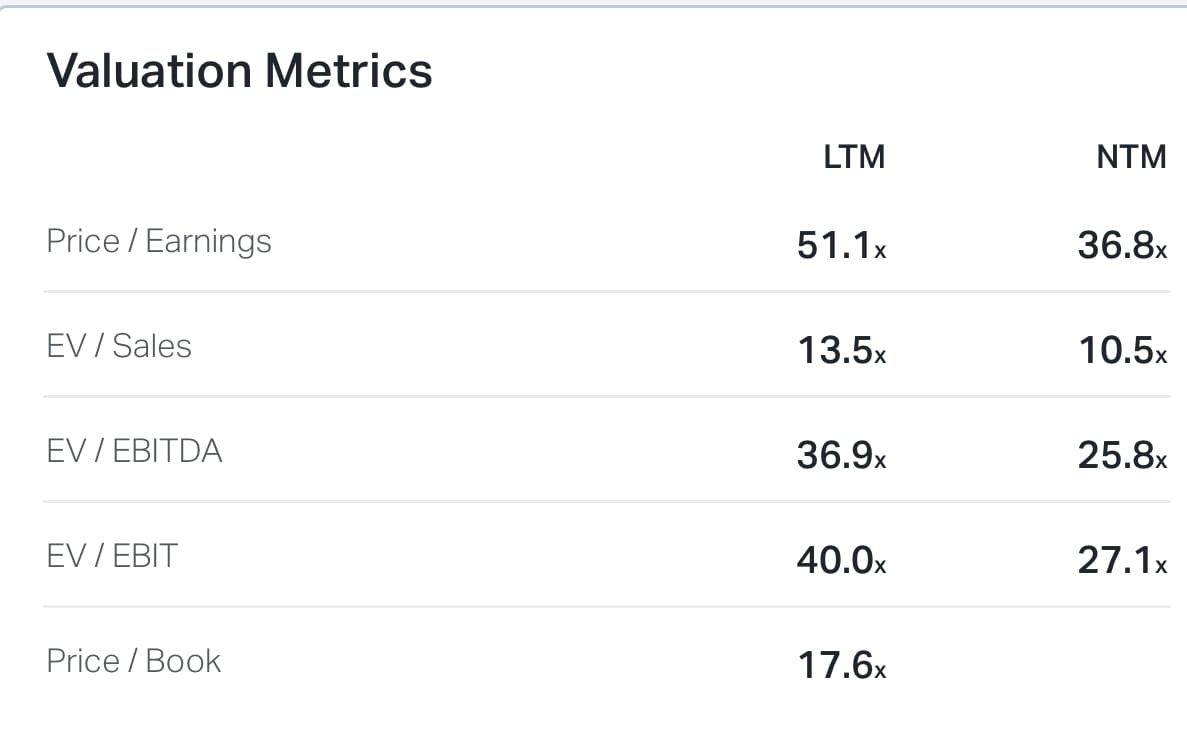The width and height of the screenshot is (1187, 732).
Task: Click the 10.5x NTM EV/Sales value
Action: (x=1122, y=350)
